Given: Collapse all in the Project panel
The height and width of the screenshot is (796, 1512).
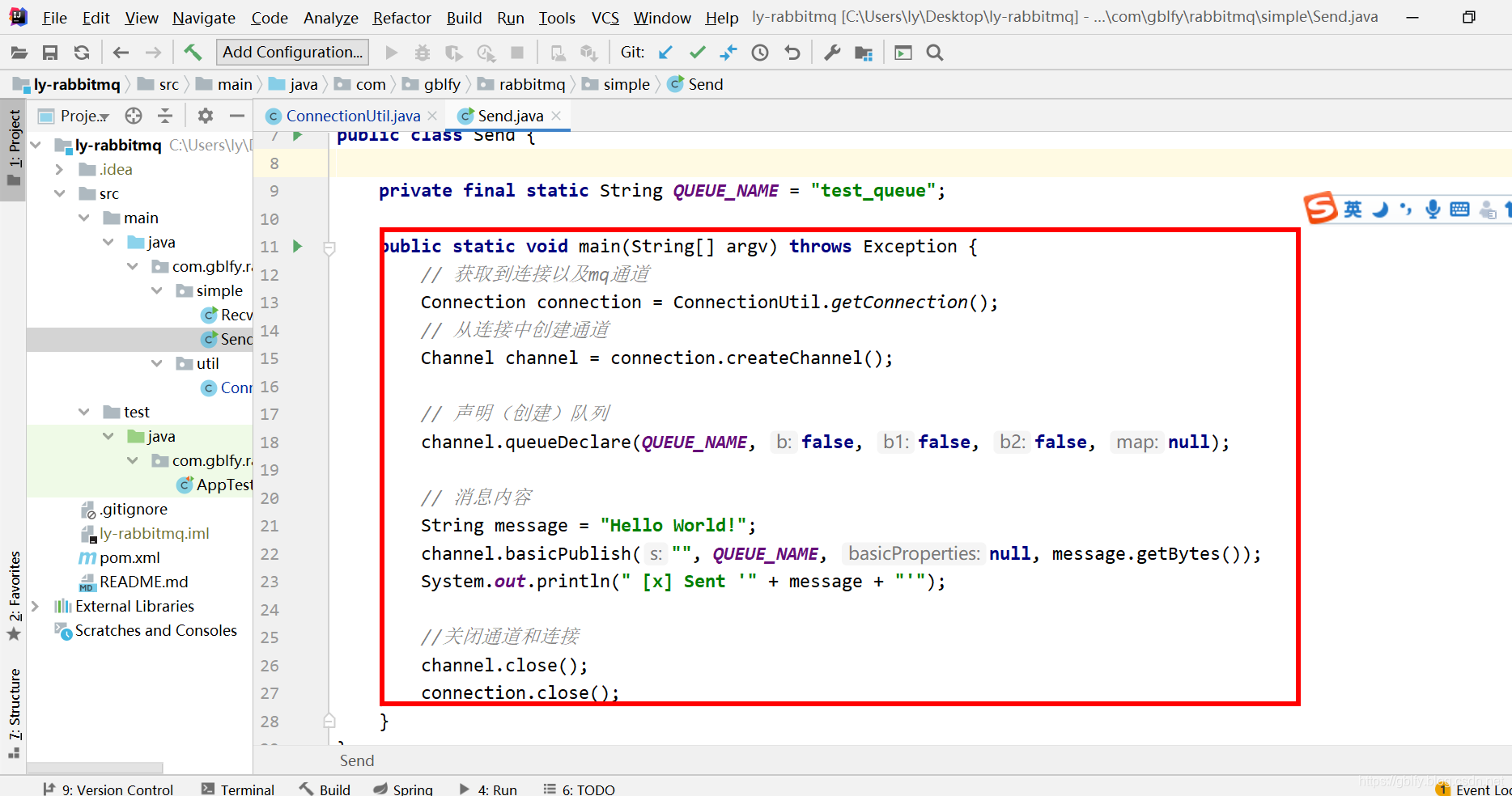Looking at the screenshot, I should click(165, 116).
